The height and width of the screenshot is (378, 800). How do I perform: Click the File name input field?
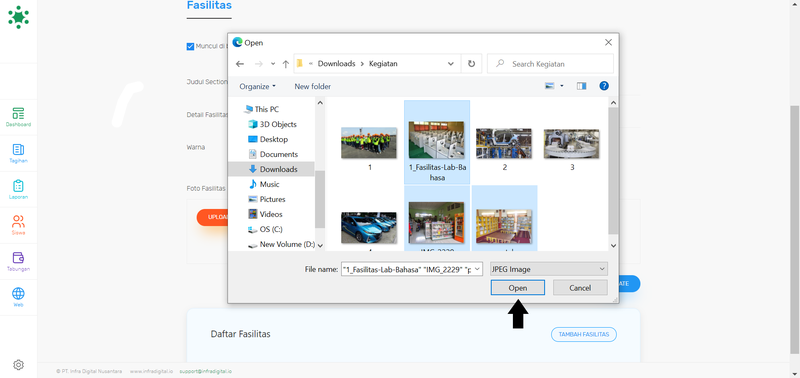(x=407, y=269)
